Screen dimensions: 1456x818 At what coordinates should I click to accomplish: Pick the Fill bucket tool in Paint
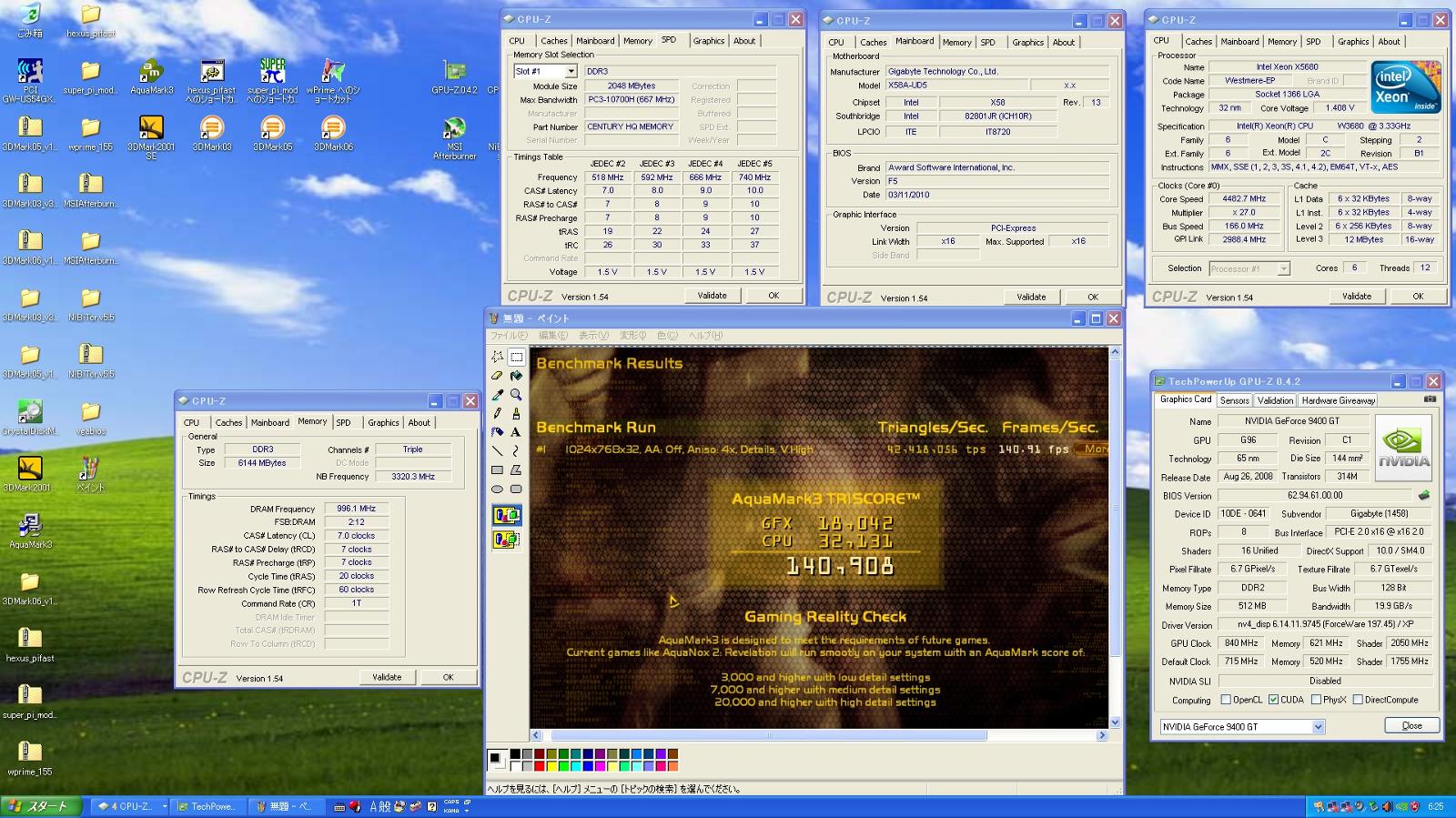click(516, 376)
